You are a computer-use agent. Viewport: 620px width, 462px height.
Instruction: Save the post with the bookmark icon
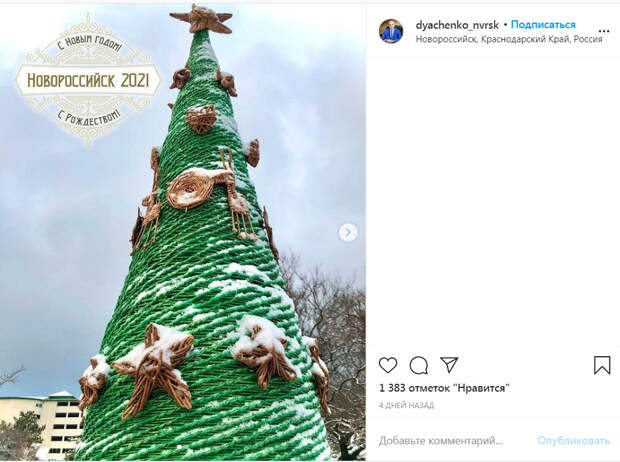[602, 365]
